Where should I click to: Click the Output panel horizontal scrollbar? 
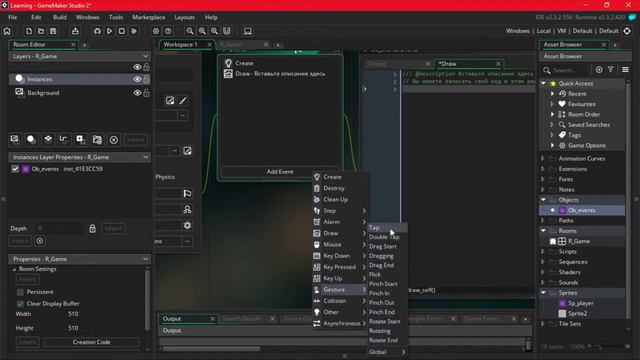(x=211, y=349)
